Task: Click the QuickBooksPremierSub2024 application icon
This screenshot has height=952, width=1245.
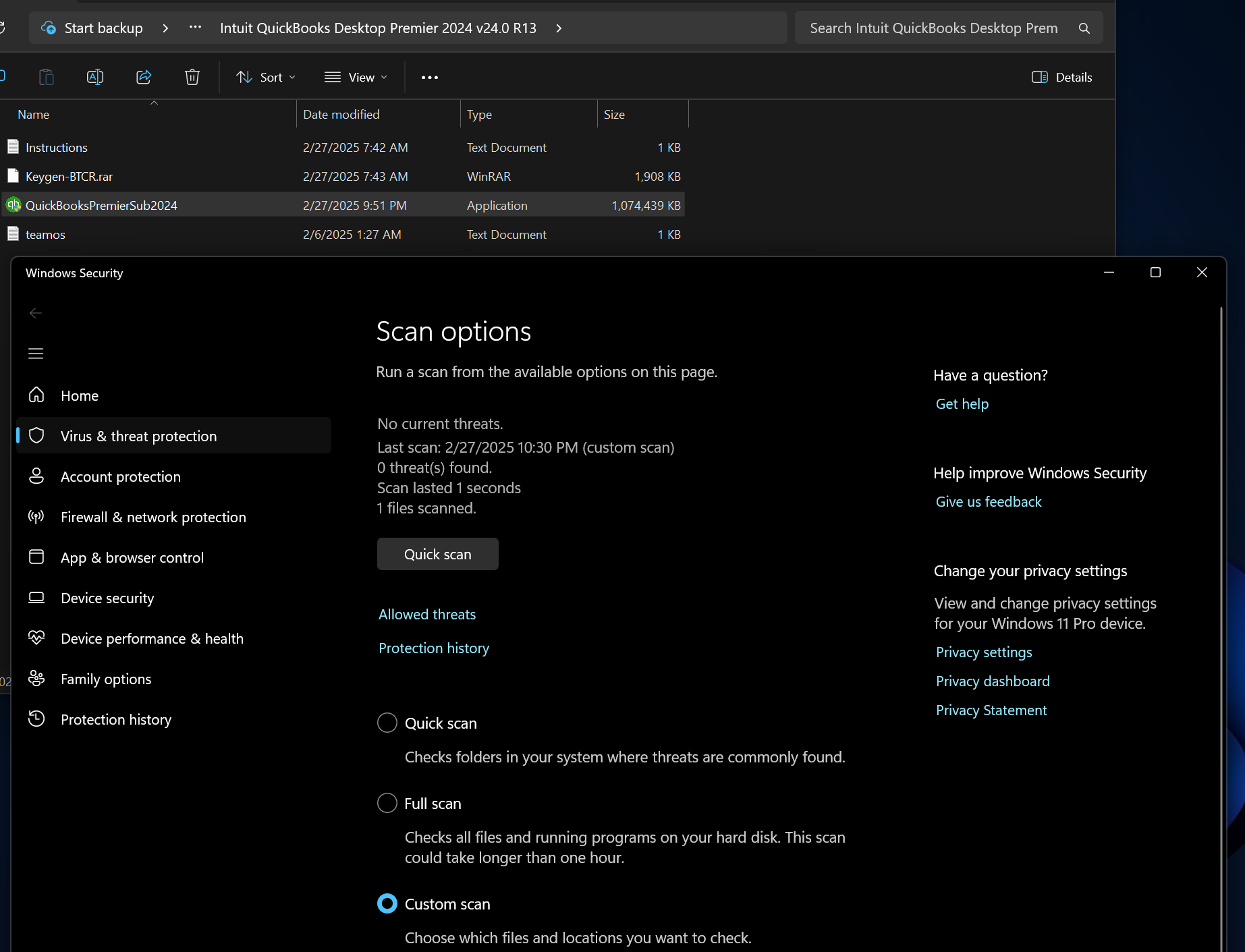Action: pos(13,205)
